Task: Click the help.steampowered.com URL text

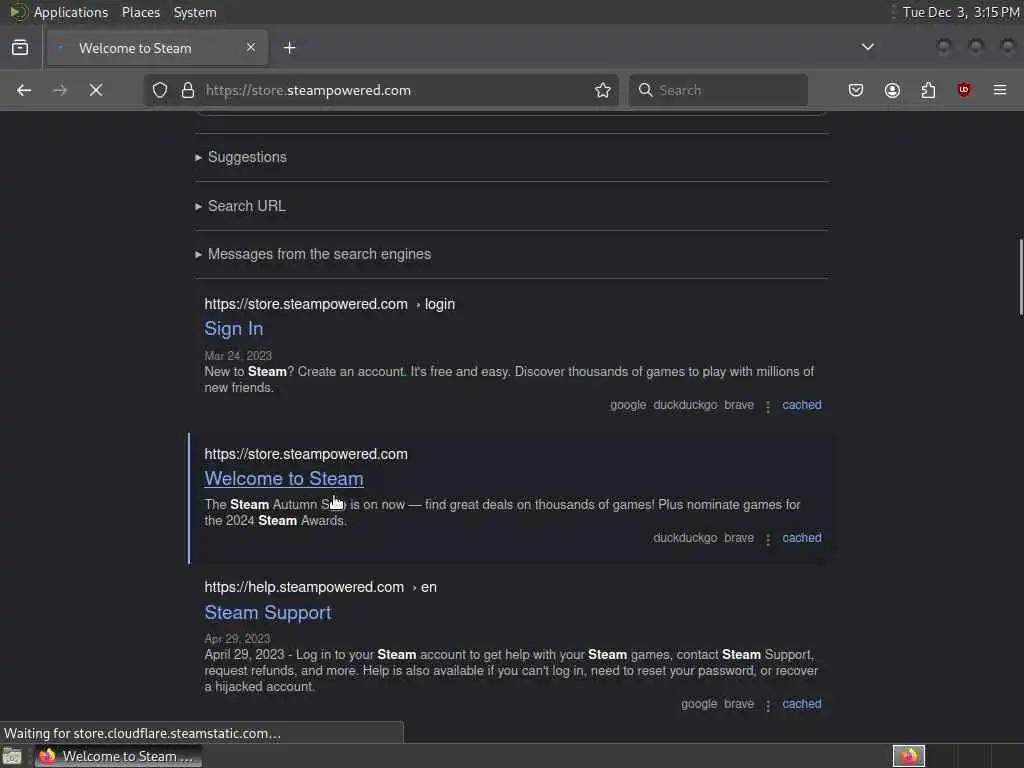Action: [321, 587]
